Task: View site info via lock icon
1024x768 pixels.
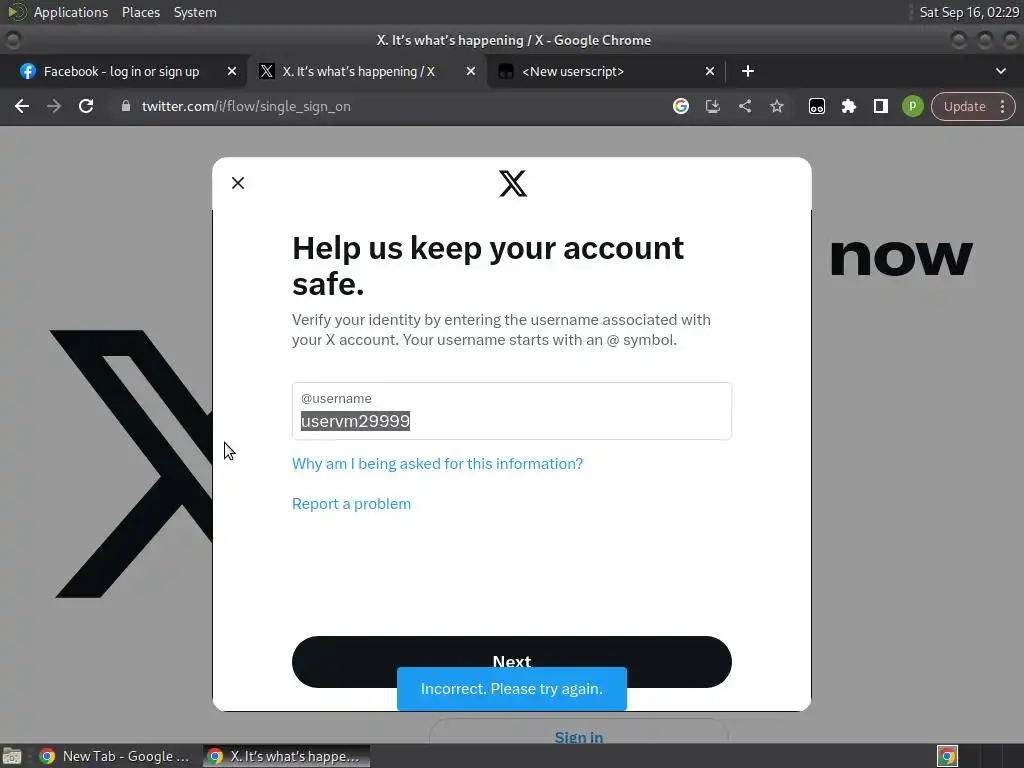Action: tap(126, 106)
